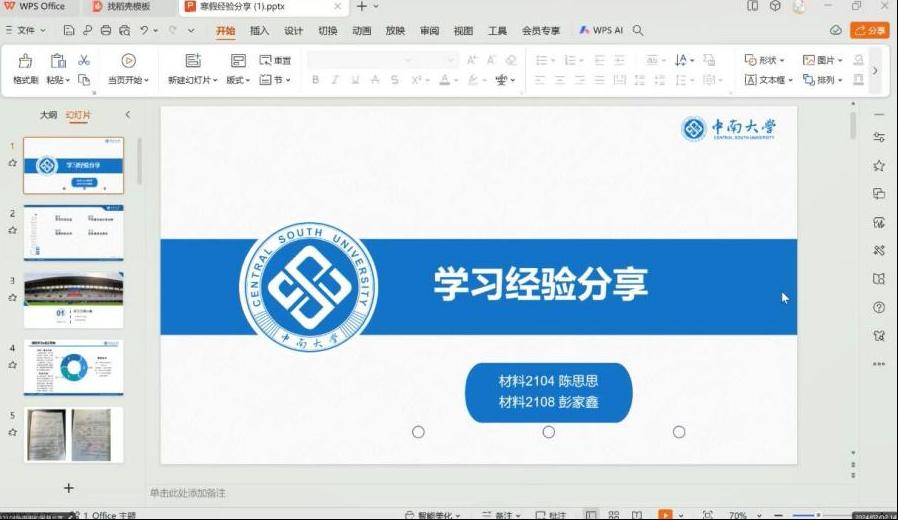Click the scissors cut icon

pos(84,61)
